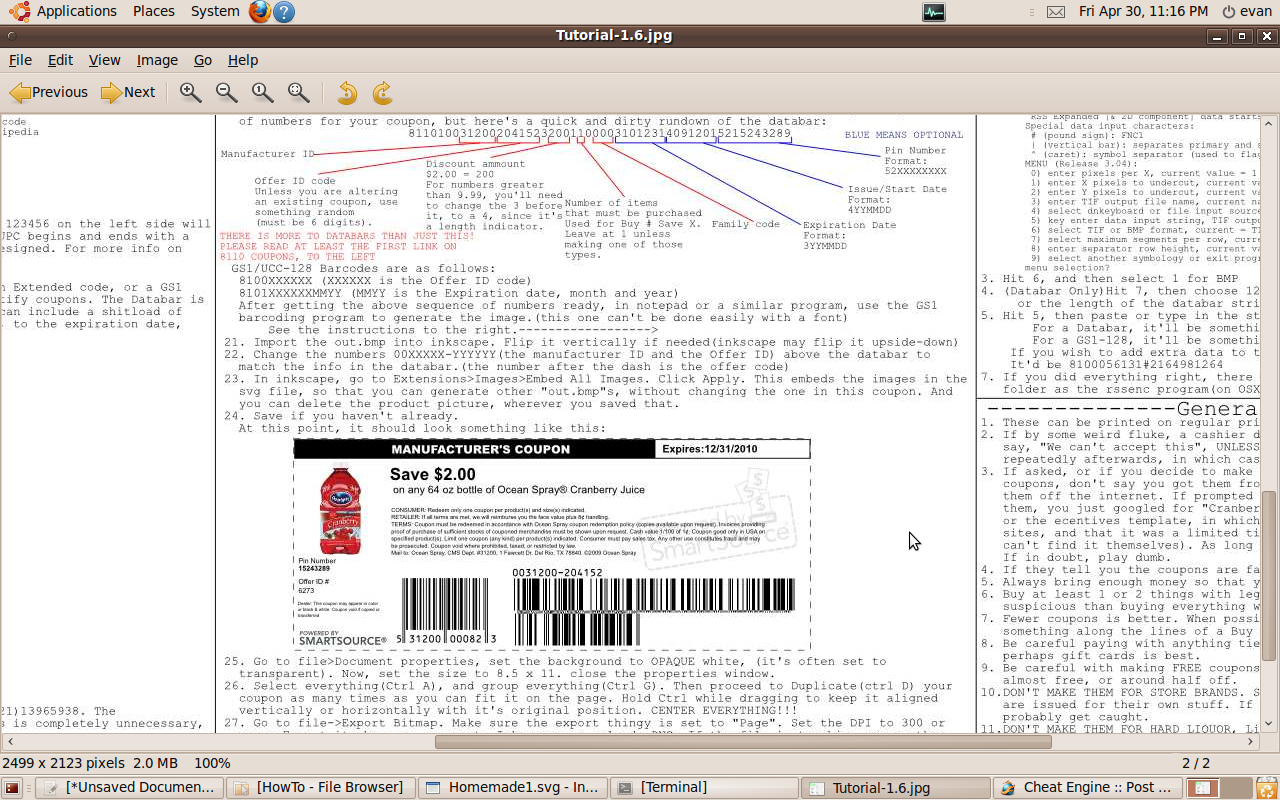Screen dimensions: 1280x800
Task: Select the Zoom In magnifier tool
Action: pos(189,92)
